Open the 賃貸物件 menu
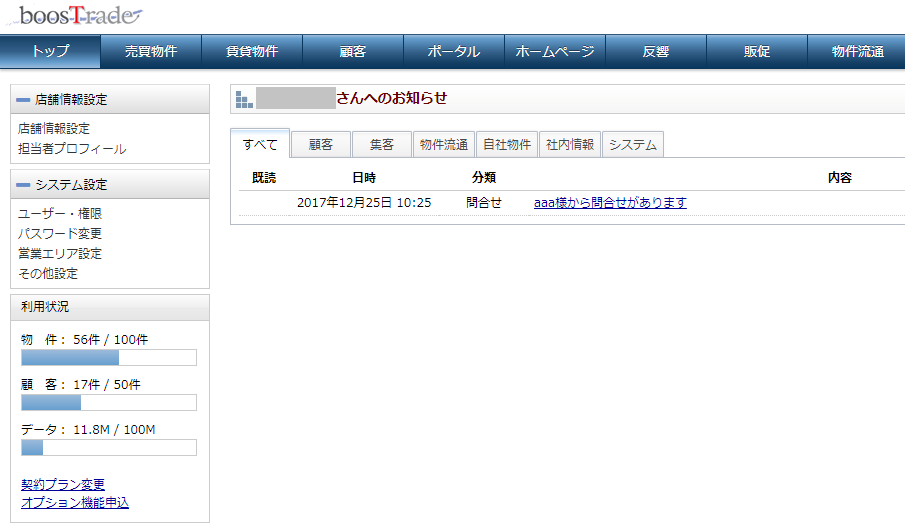Screen dimensions: 905x527 252,51
